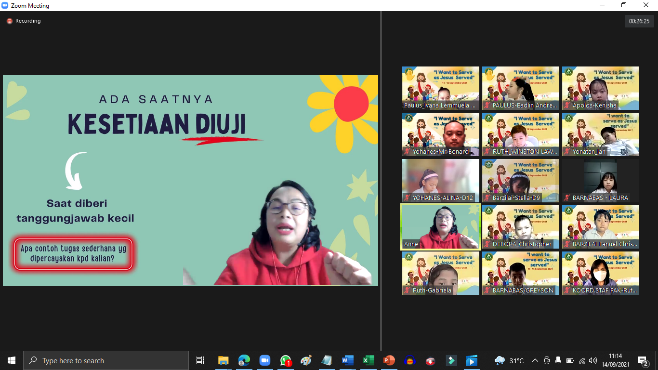This screenshot has width=658, height=370.
Task: Open the weather widget showing 31°C
Action: 509,360
